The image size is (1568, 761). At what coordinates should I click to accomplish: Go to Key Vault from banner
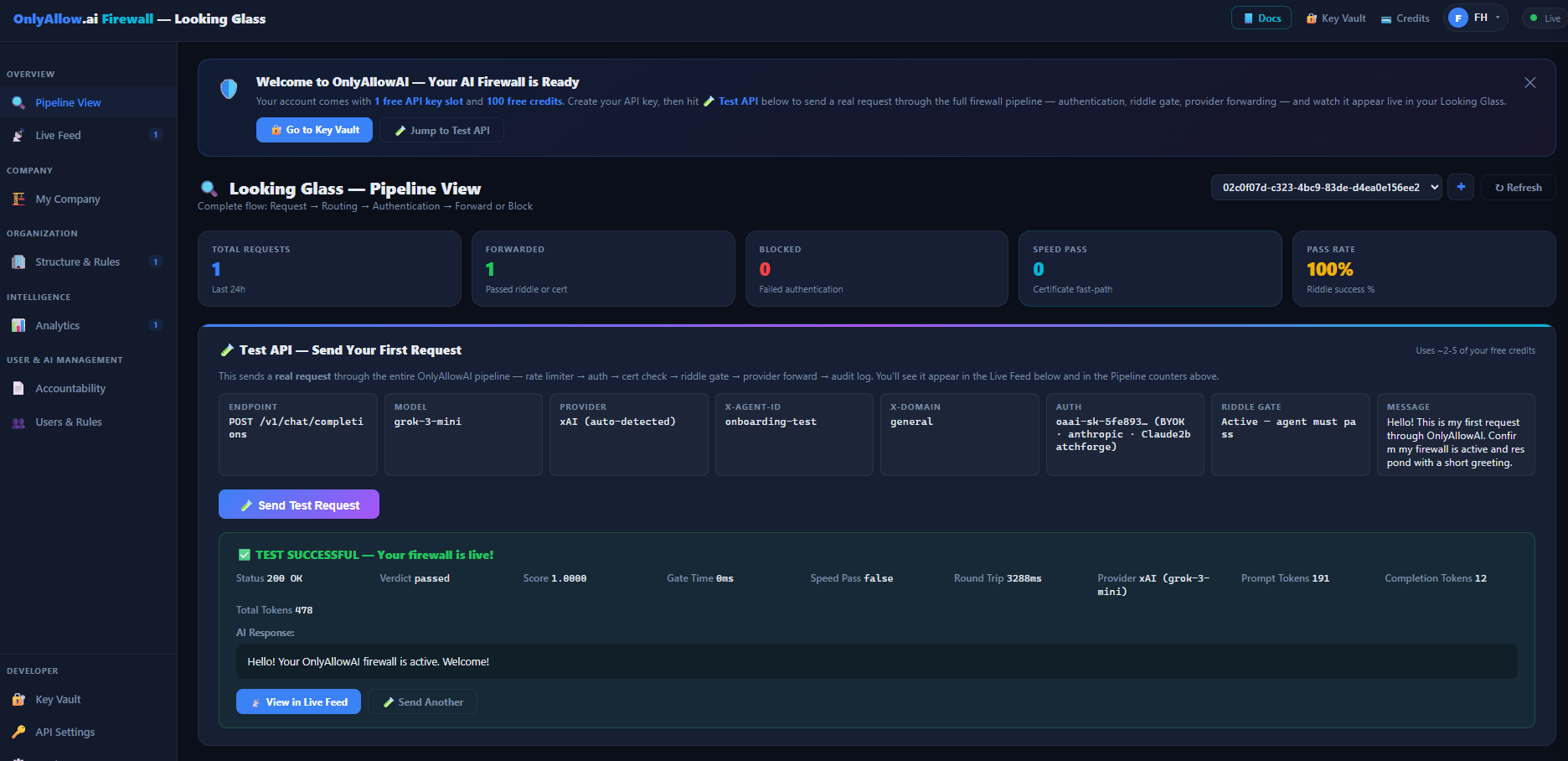click(314, 130)
